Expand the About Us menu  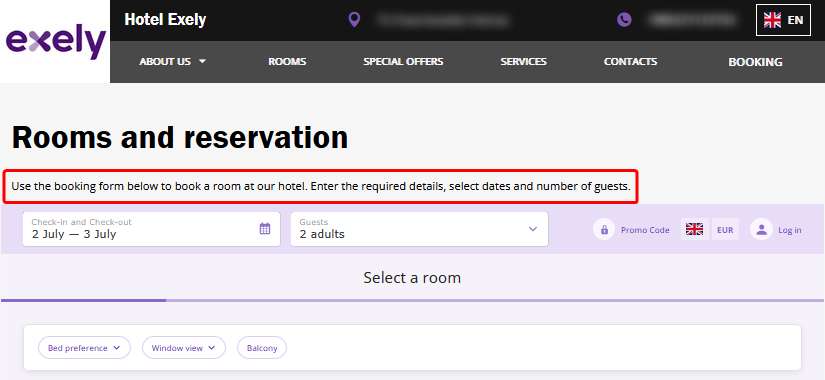tap(173, 62)
